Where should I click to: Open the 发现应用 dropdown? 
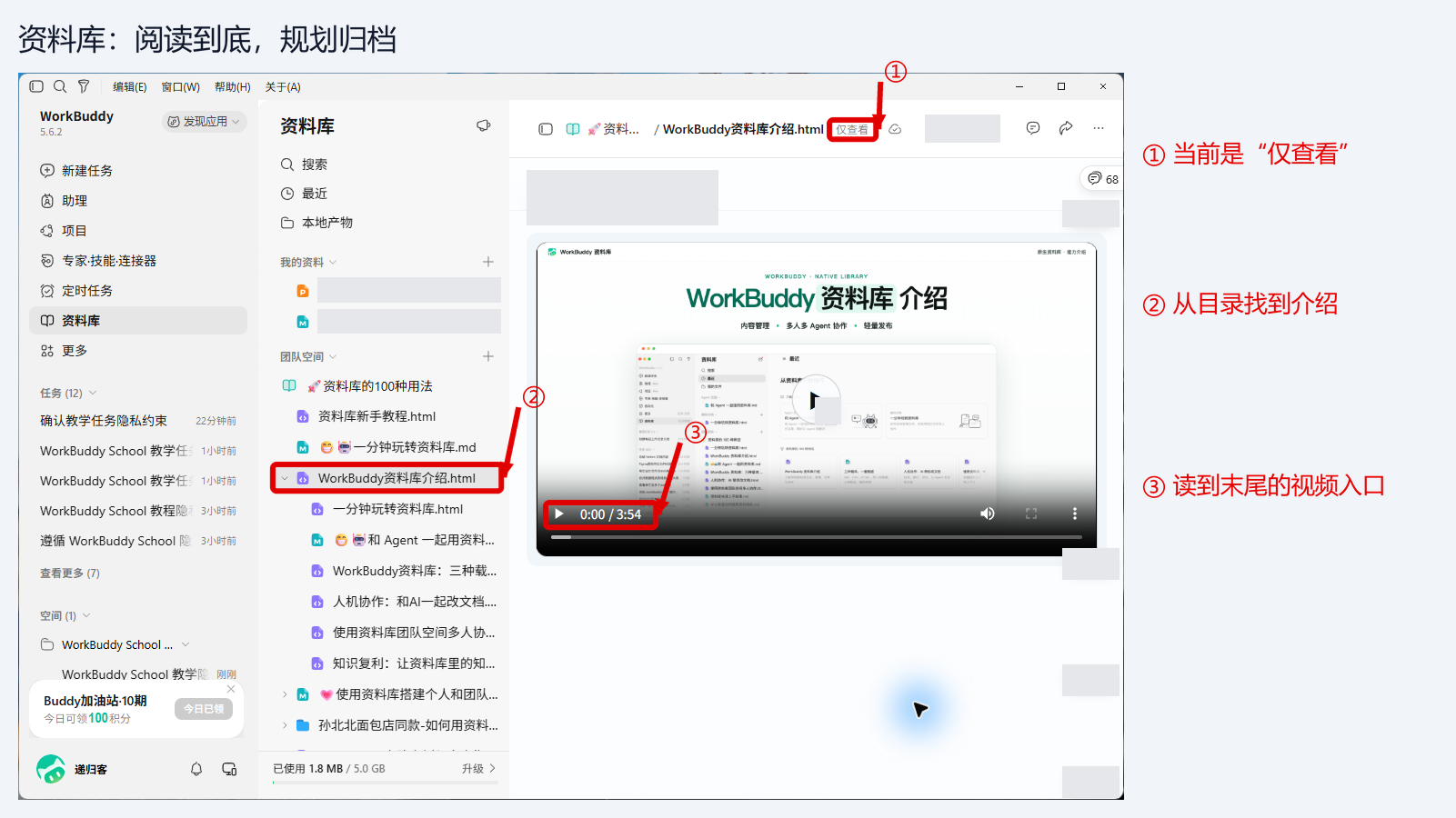205,121
